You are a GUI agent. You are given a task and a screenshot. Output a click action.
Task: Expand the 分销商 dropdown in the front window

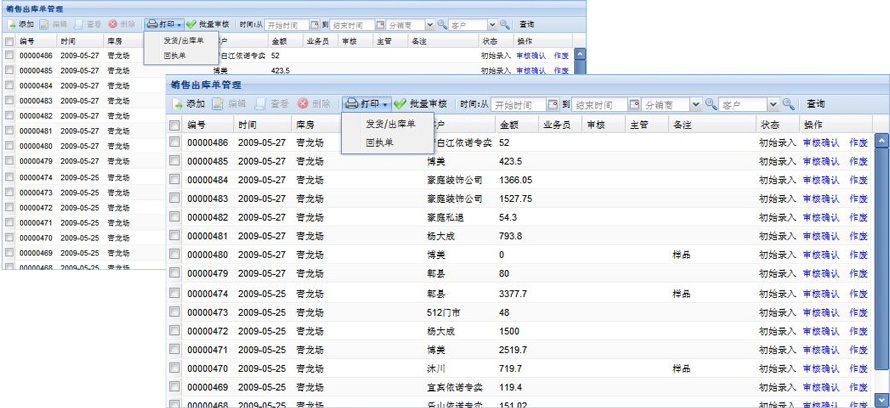(x=696, y=104)
